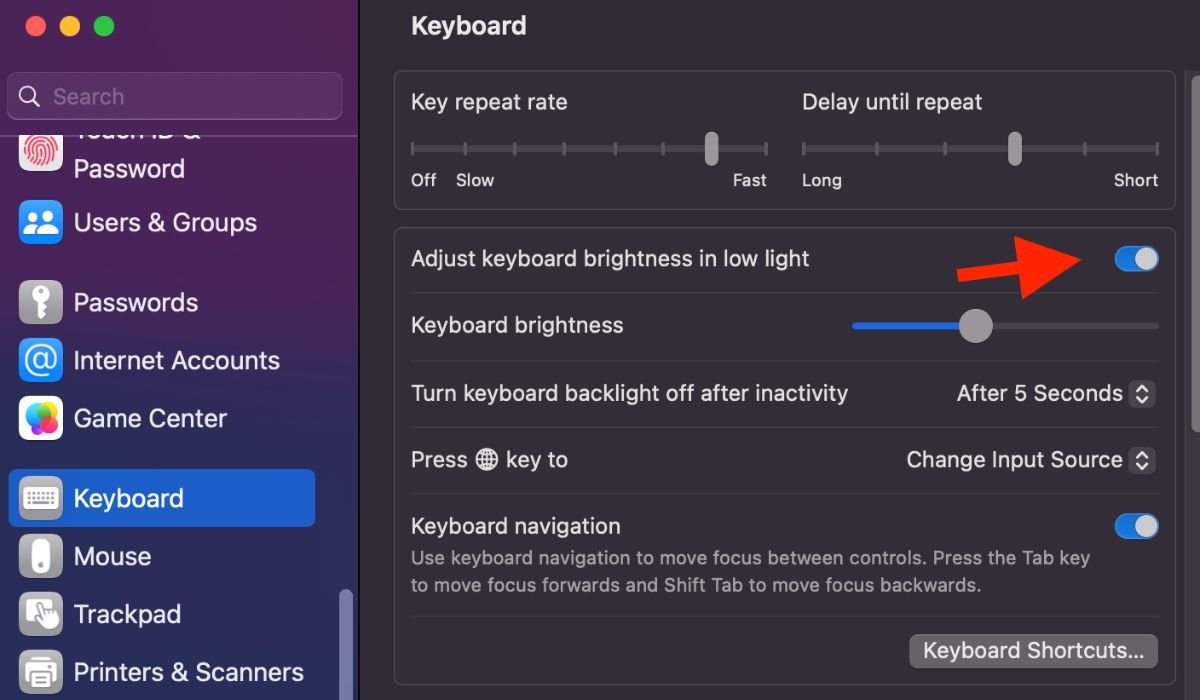Click the Search field in sidebar
1200x700 pixels.
(175, 97)
